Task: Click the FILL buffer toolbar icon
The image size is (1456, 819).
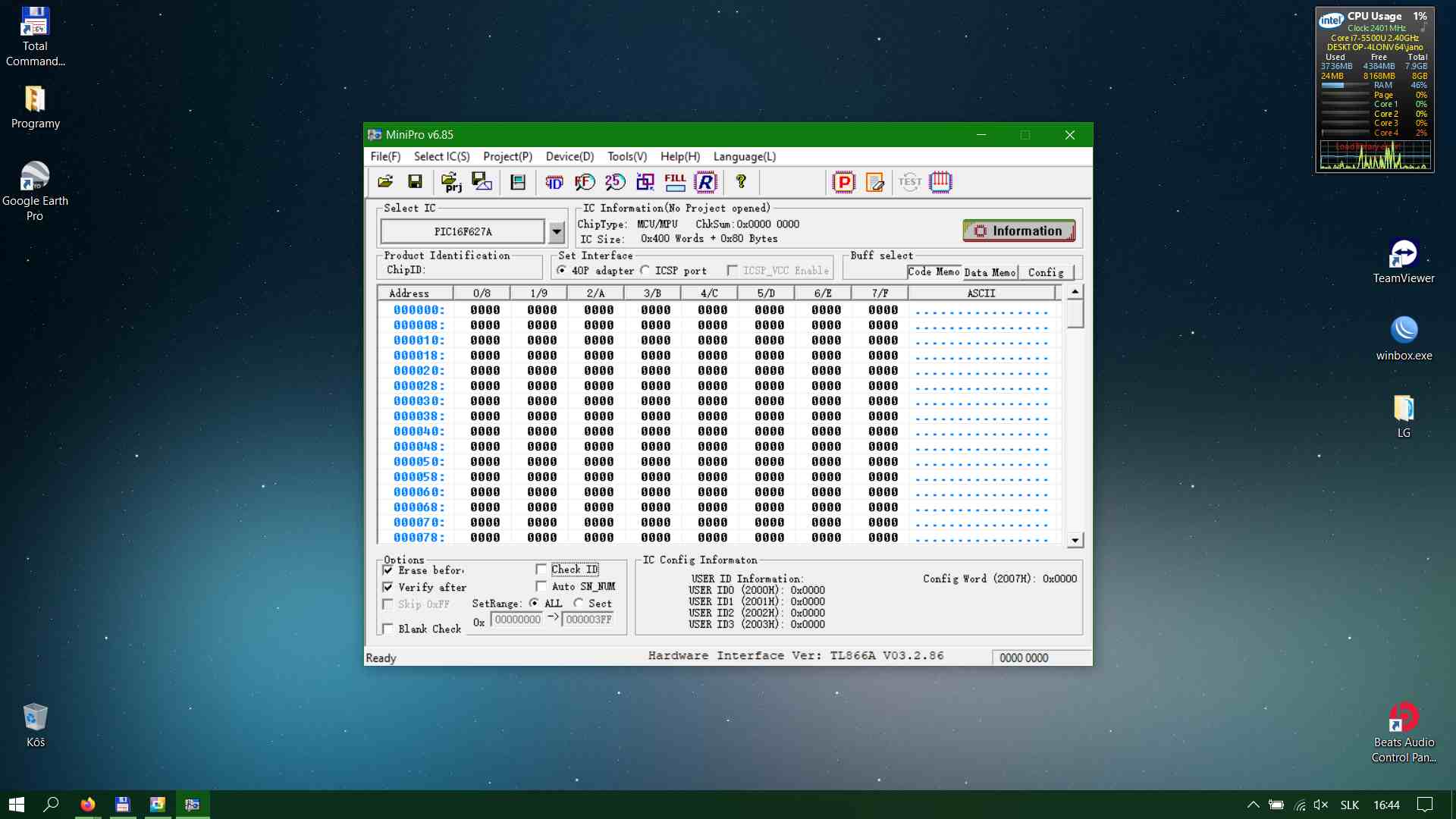Action: coord(674,182)
